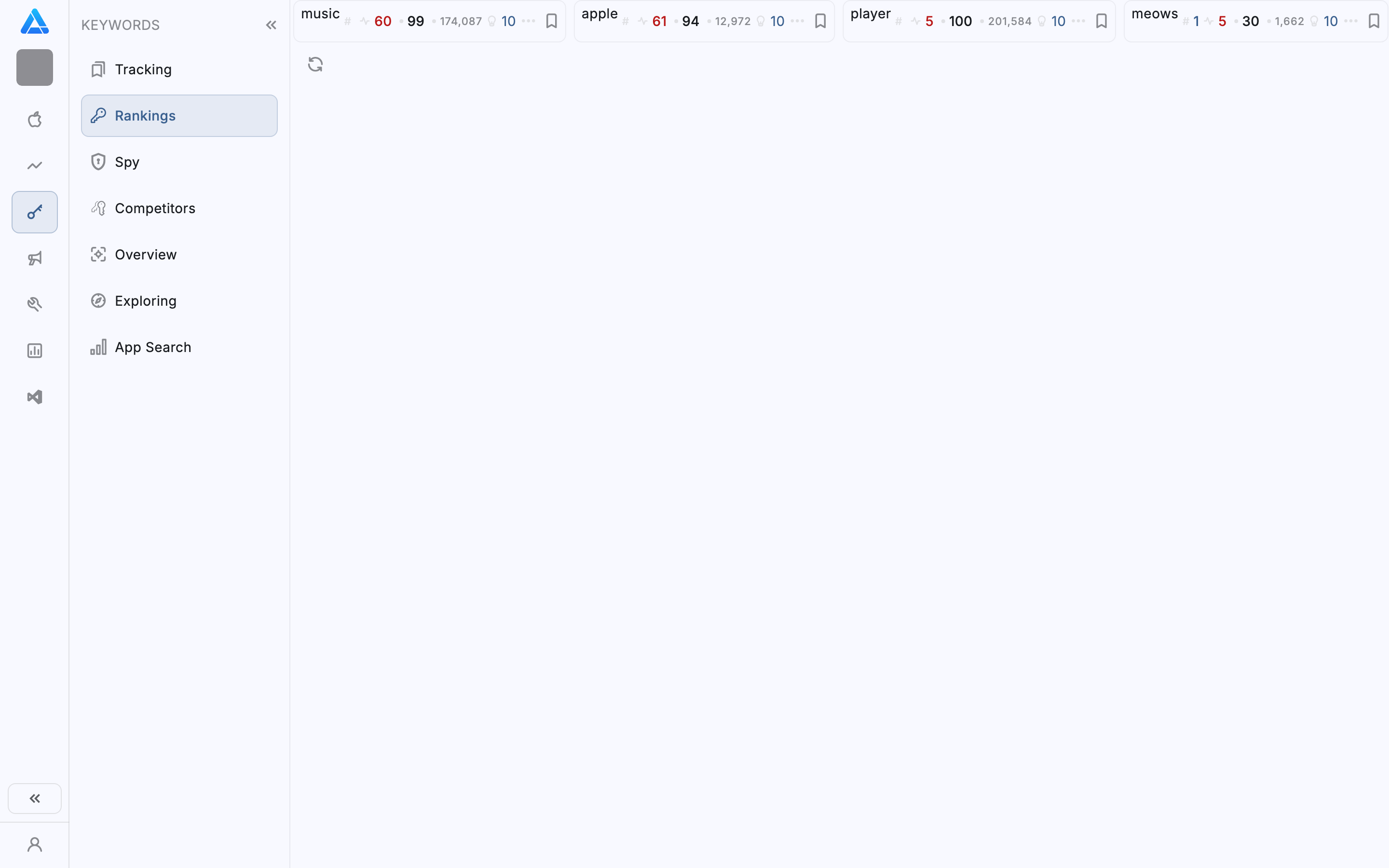Collapse the left navigation with bottom double-chevron
Screen dimensions: 1389x868
[34, 798]
